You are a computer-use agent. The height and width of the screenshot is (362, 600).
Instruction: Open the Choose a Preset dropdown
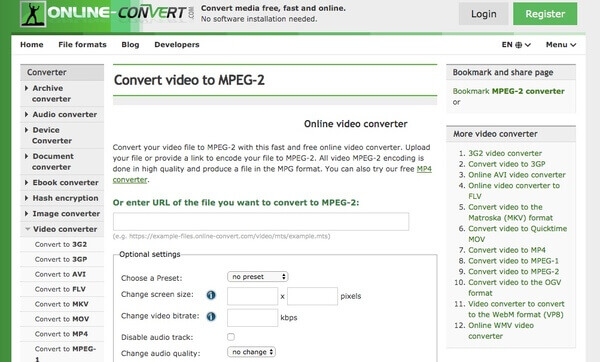[258, 277]
